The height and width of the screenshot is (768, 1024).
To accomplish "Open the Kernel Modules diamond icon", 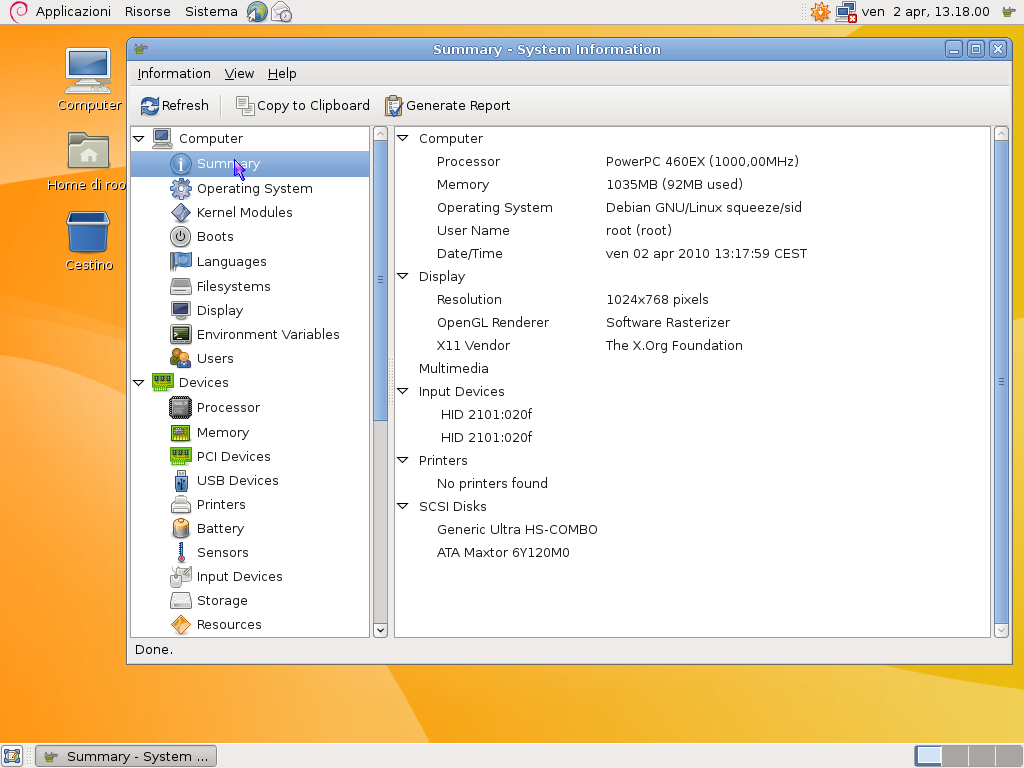I will [181, 213].
